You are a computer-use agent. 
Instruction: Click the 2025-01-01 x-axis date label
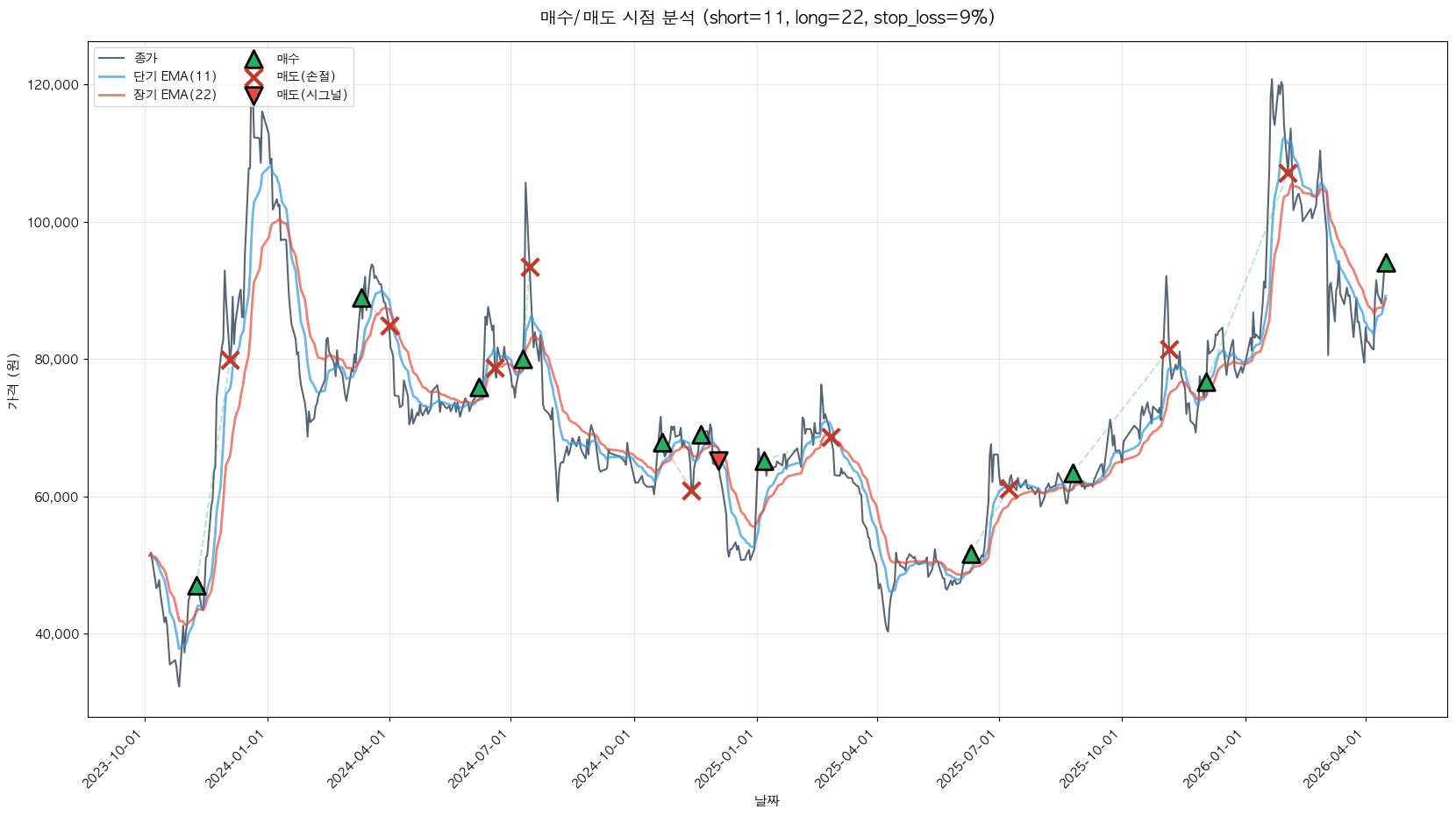[724, 761]
